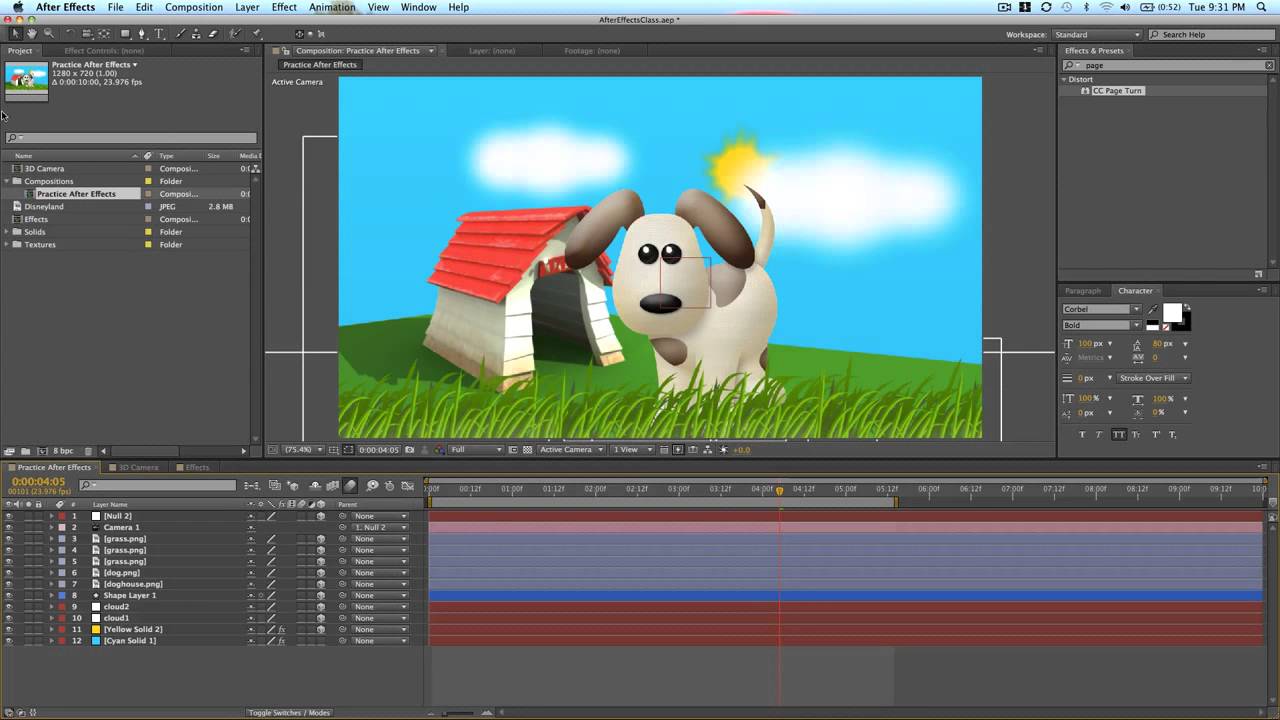Open the viewer resolution Full dropdown
The image size is (1280, 720).
point(476,450)
